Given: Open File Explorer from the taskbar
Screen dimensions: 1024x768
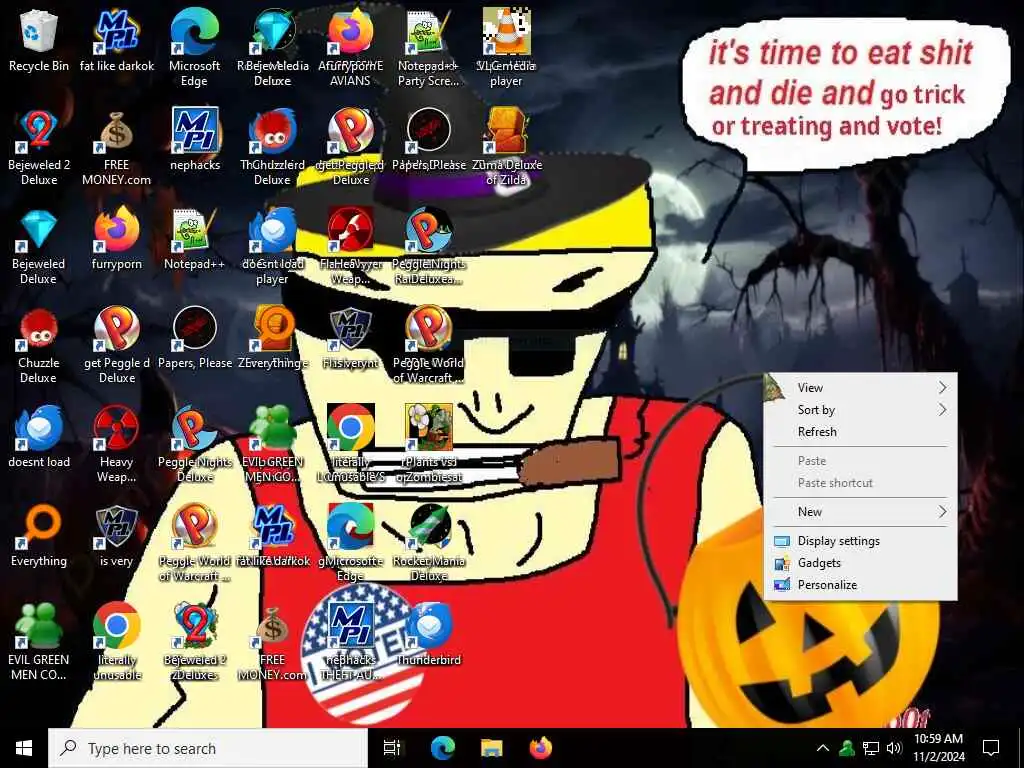Looking at the screenshot, I should click(492, 748).
